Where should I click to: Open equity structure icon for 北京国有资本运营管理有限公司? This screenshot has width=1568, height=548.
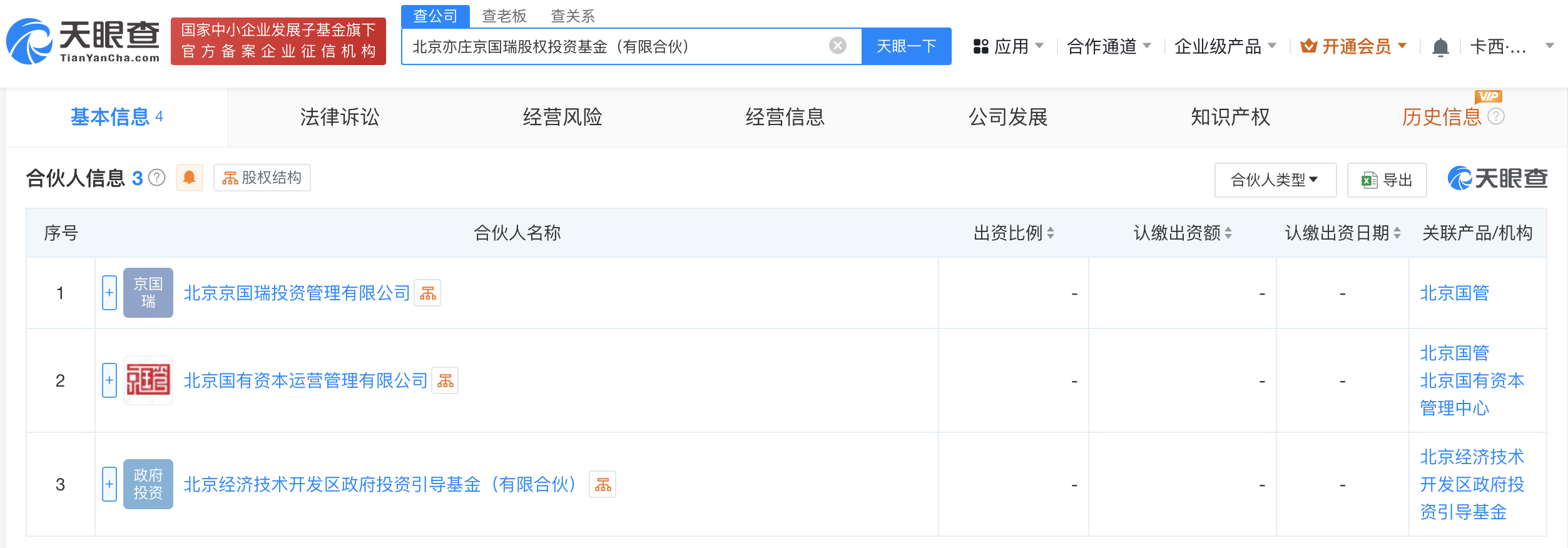coord(445,381)
